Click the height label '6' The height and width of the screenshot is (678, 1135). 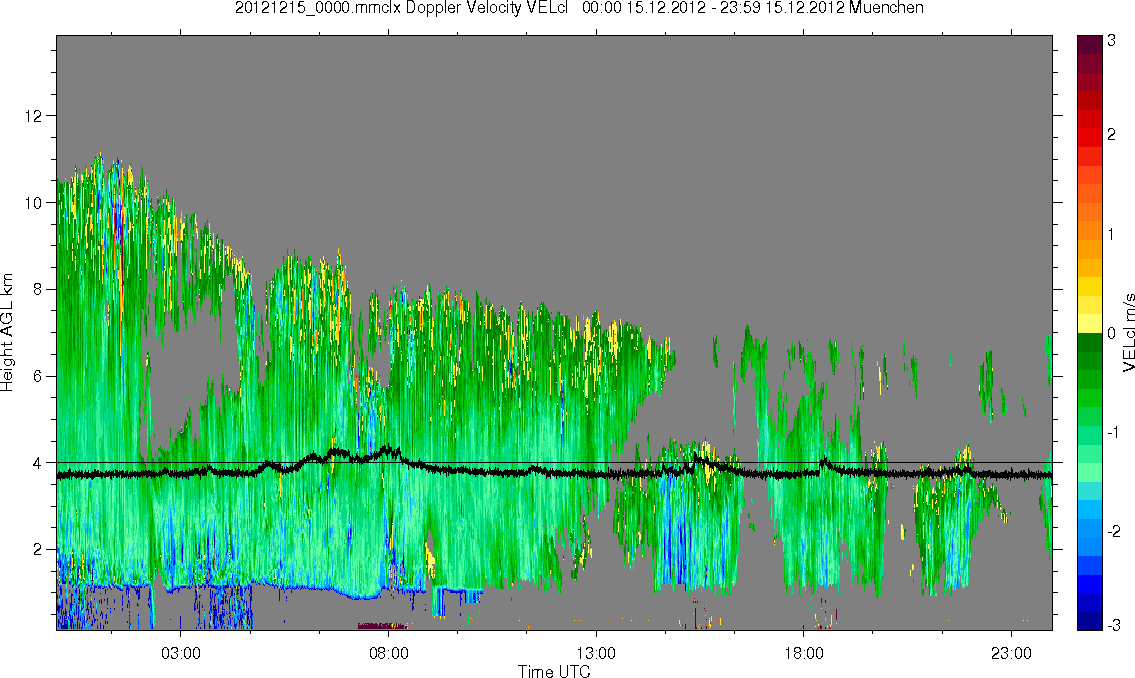tap(38, 376)
